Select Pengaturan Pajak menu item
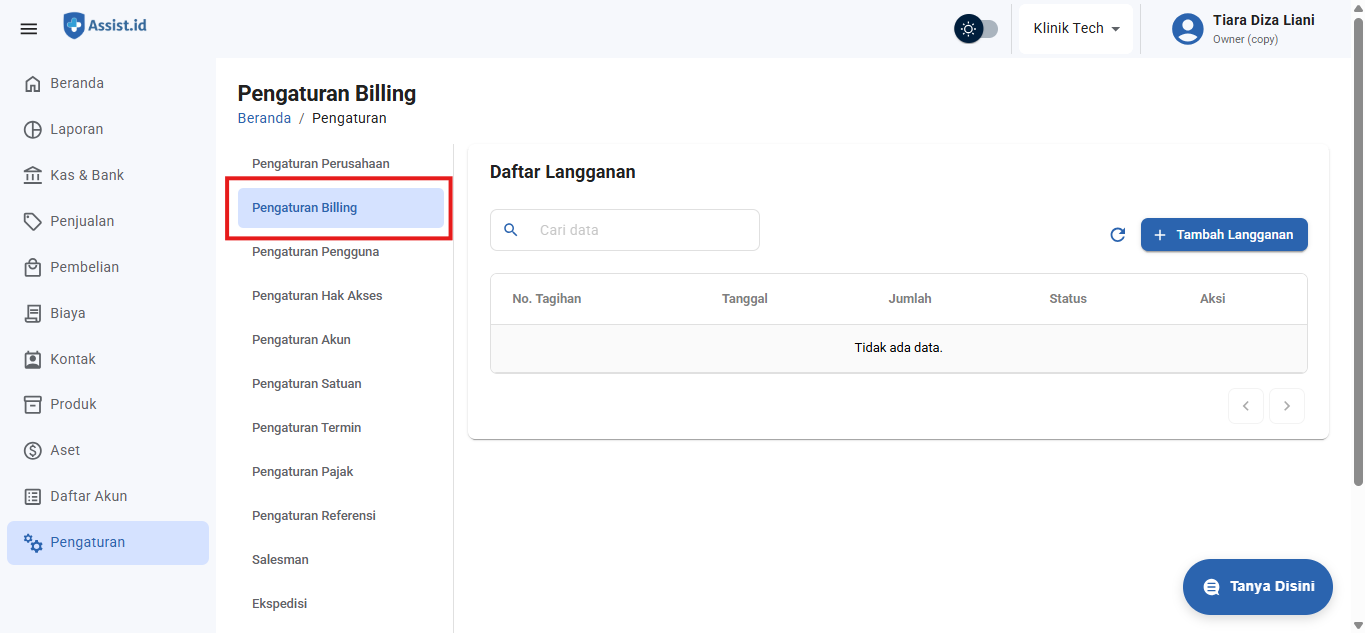 coord(302,472)
